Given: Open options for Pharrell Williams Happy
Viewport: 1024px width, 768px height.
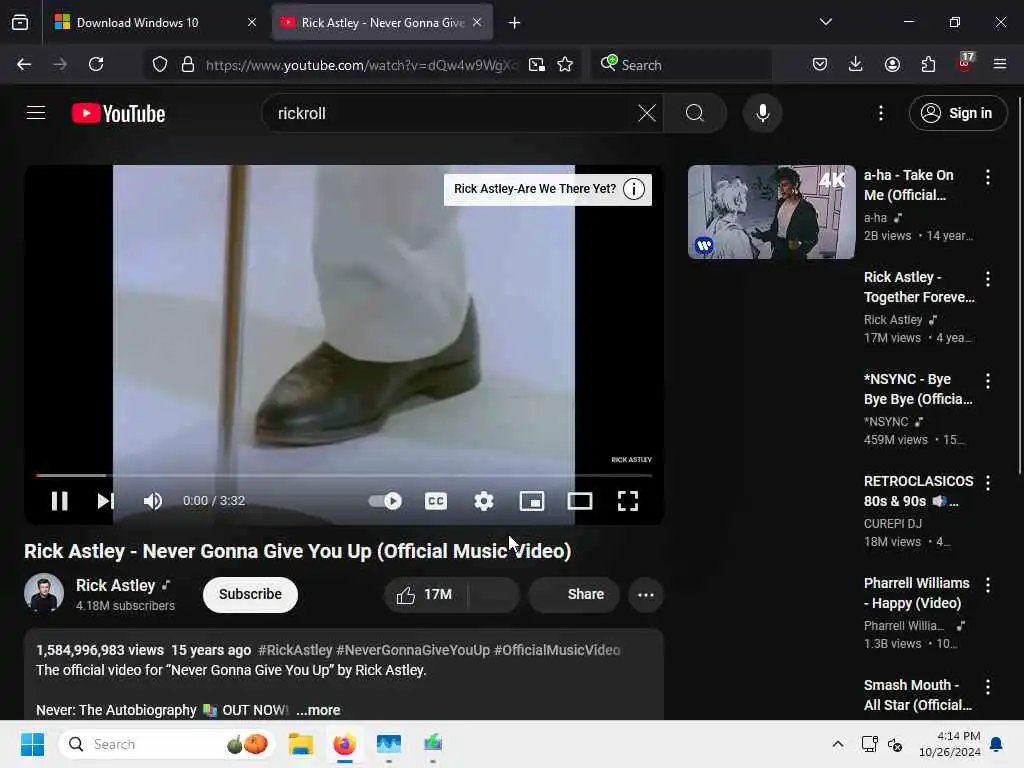Looking at the screenshot, I should click(x=987, y=584).
